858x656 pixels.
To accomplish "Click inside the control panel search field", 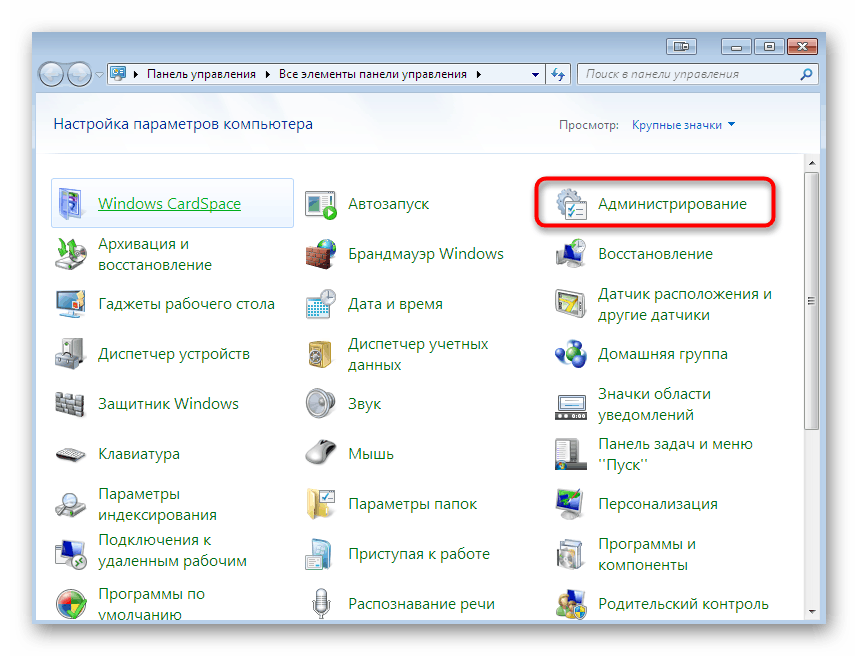I will pos(700,73).
